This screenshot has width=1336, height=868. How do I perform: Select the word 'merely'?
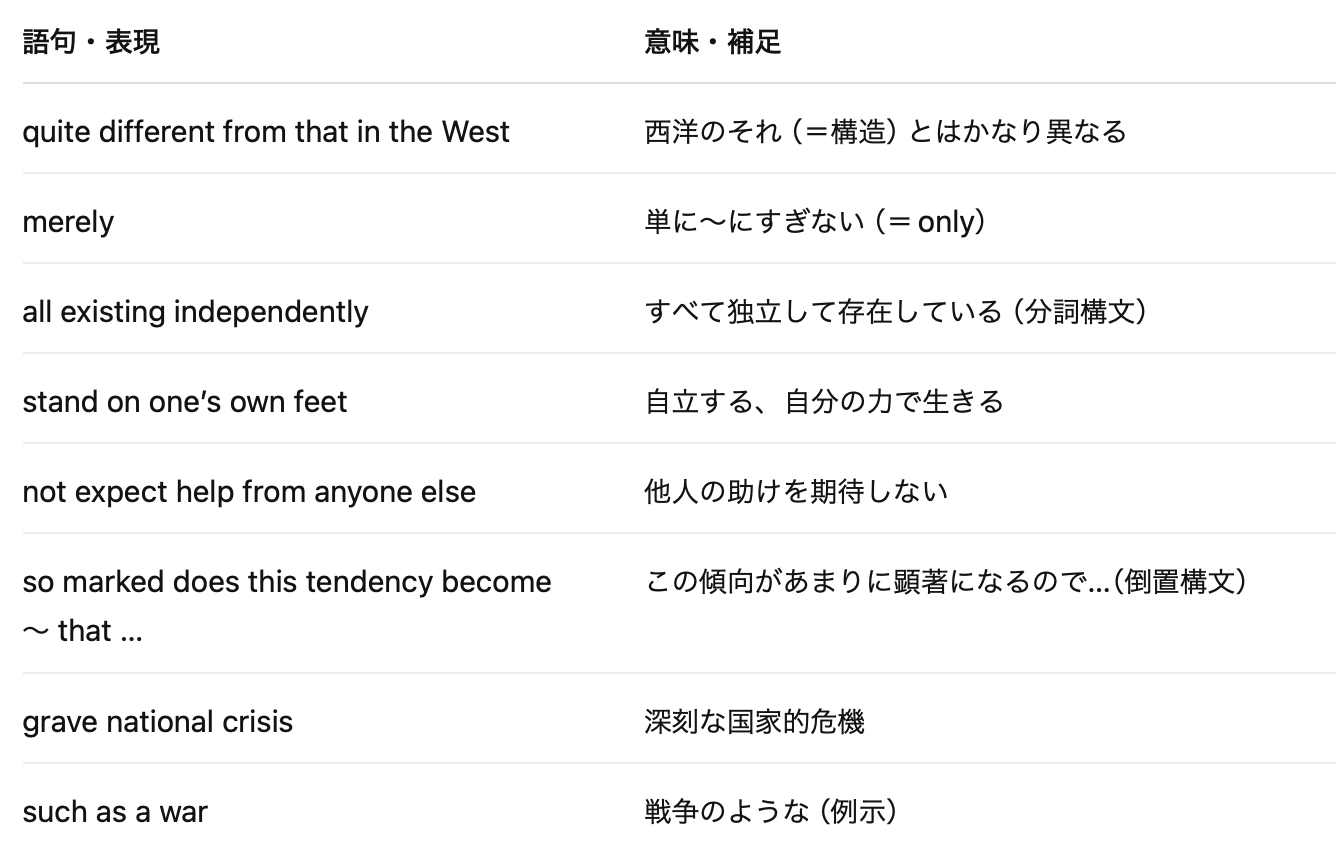click(68, 222)
